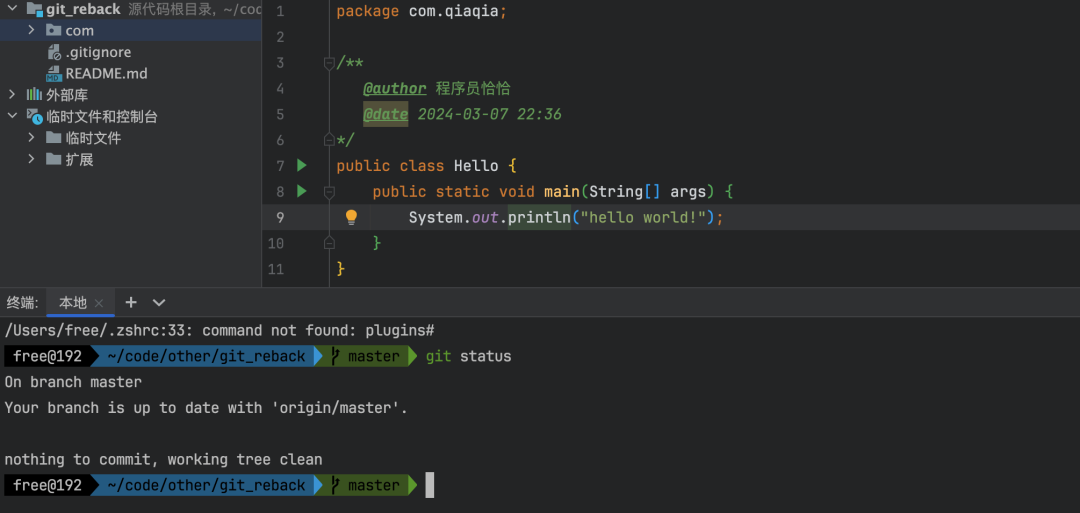
Task: Collapse the 临时文件和控制台 node
Action: 12,117
